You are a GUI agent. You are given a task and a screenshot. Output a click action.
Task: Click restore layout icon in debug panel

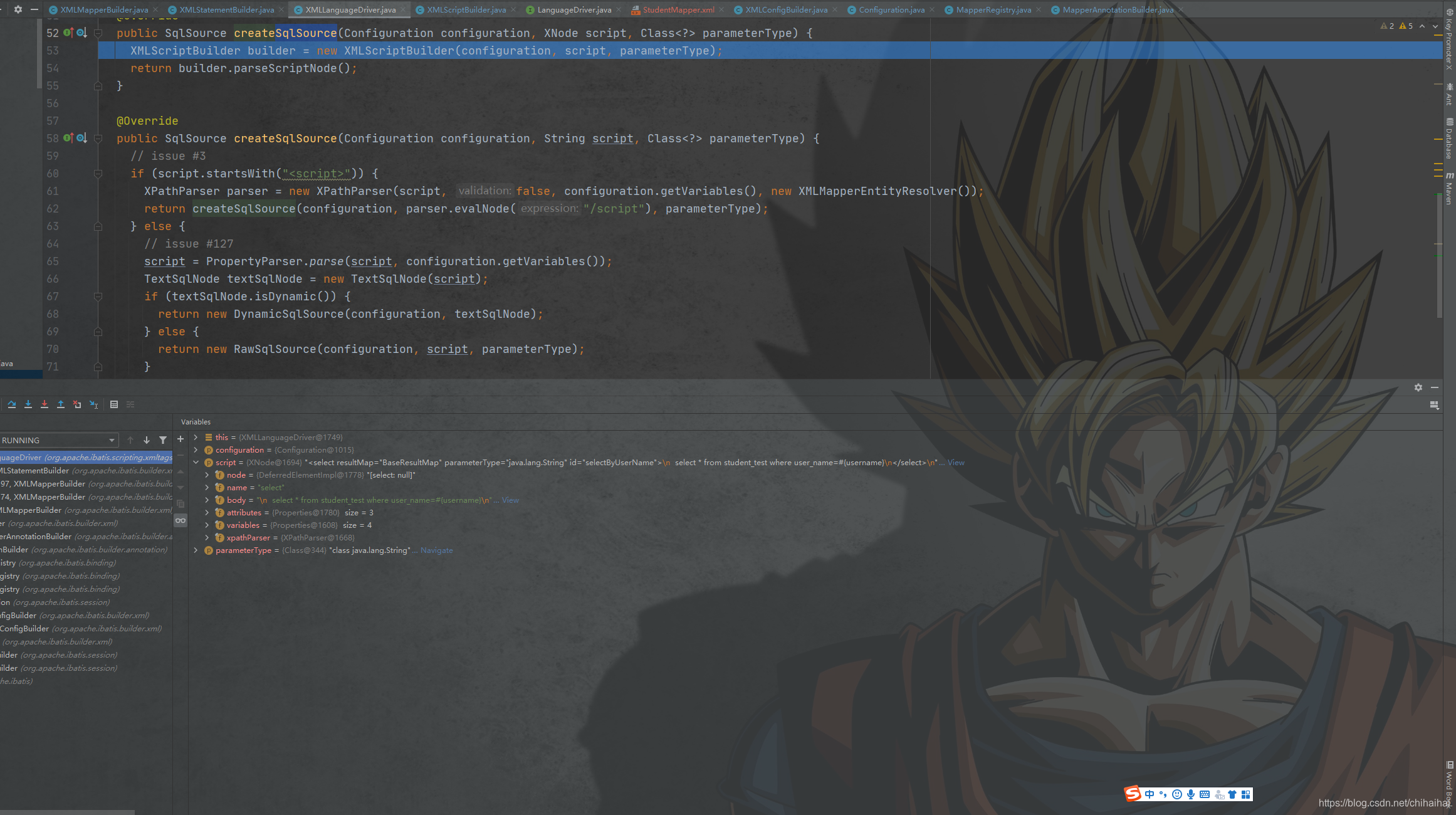pyautogui.click(x=1434, y=405)
